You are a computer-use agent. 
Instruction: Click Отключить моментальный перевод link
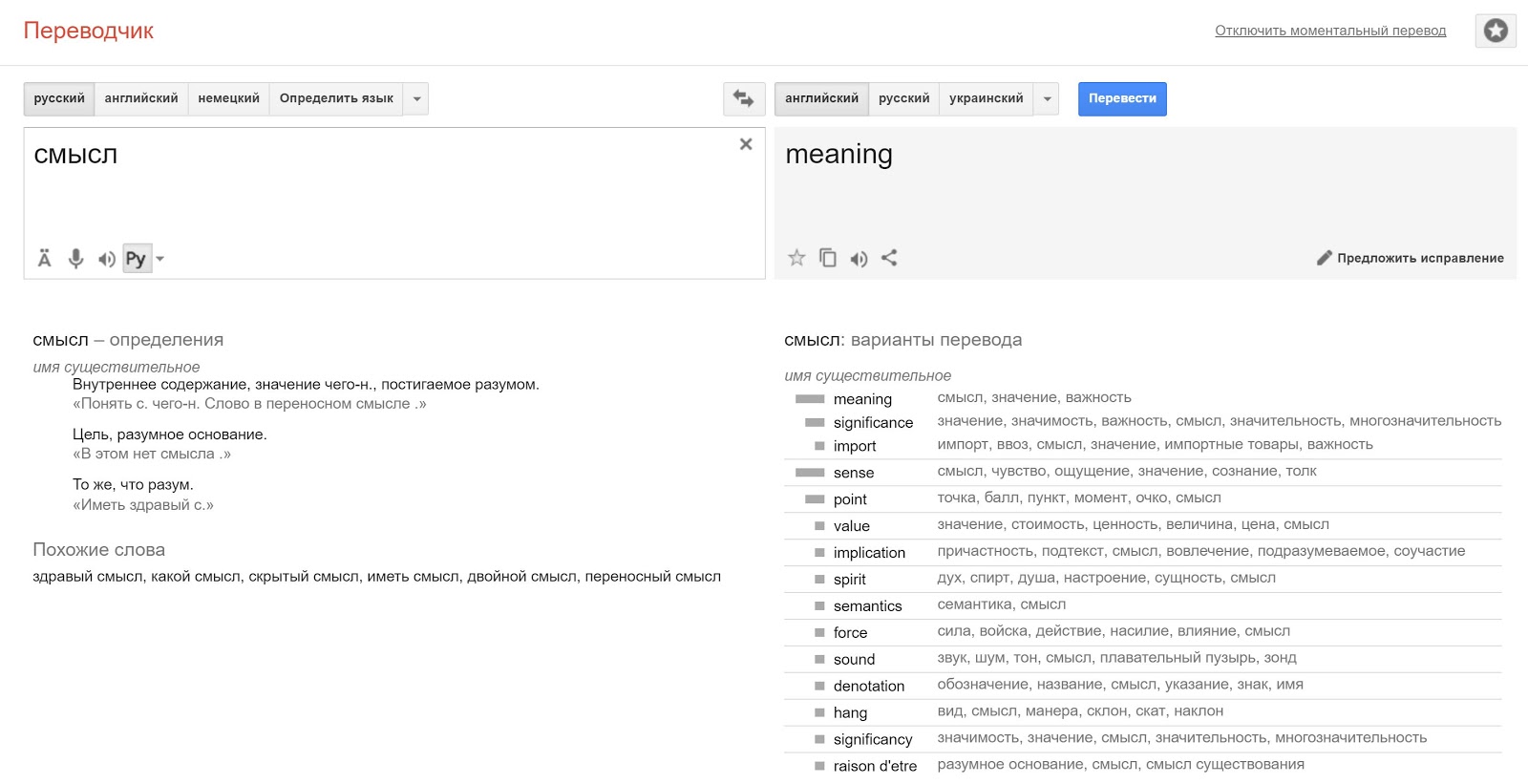tap(1330, 31)
